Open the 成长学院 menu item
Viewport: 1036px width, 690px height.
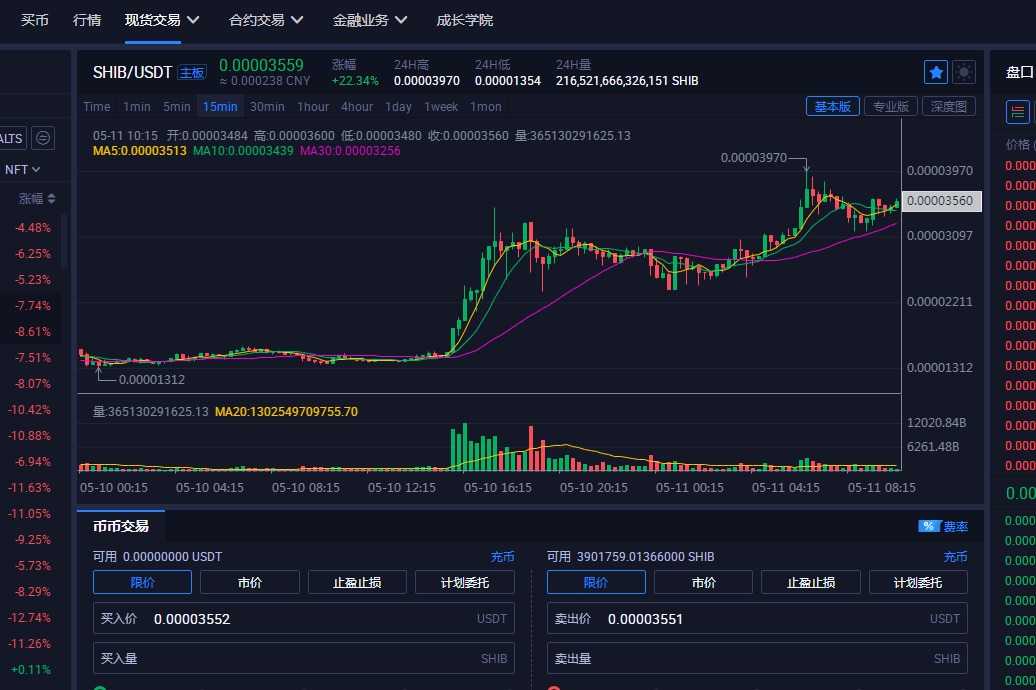464,20
